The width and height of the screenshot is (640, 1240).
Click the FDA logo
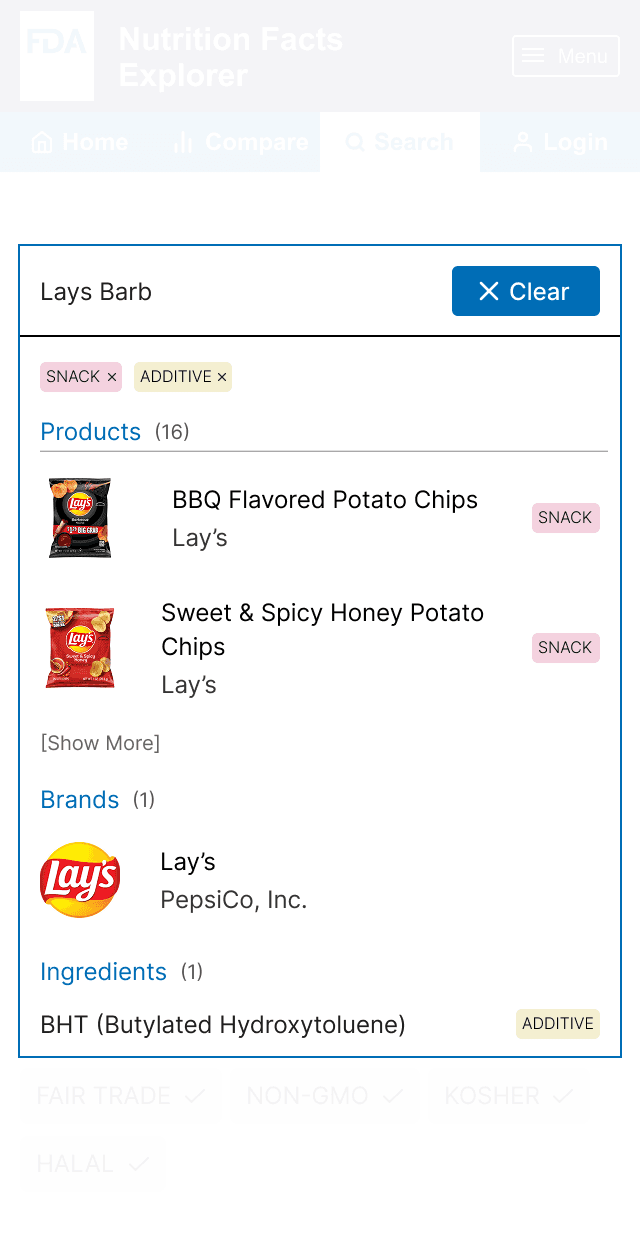(x=57, y=56)
